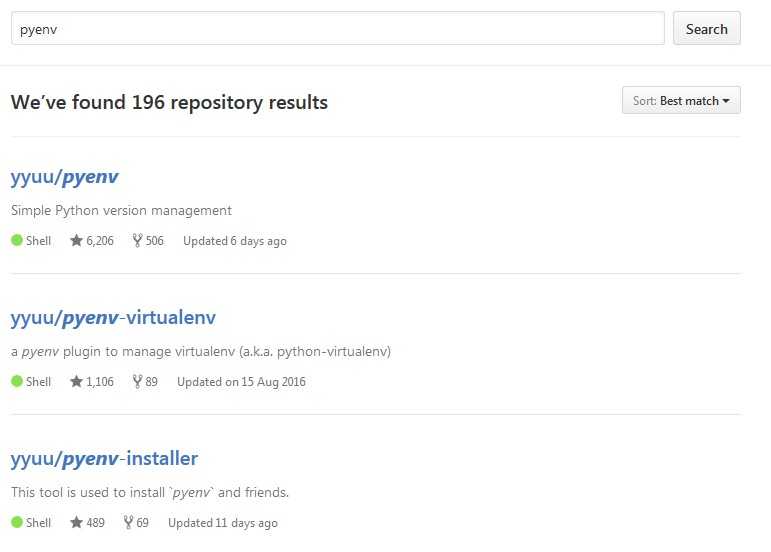Open the yyuu/pyenv repository link
The height and width of the screenshot is (552, 771).
[64, 177]
